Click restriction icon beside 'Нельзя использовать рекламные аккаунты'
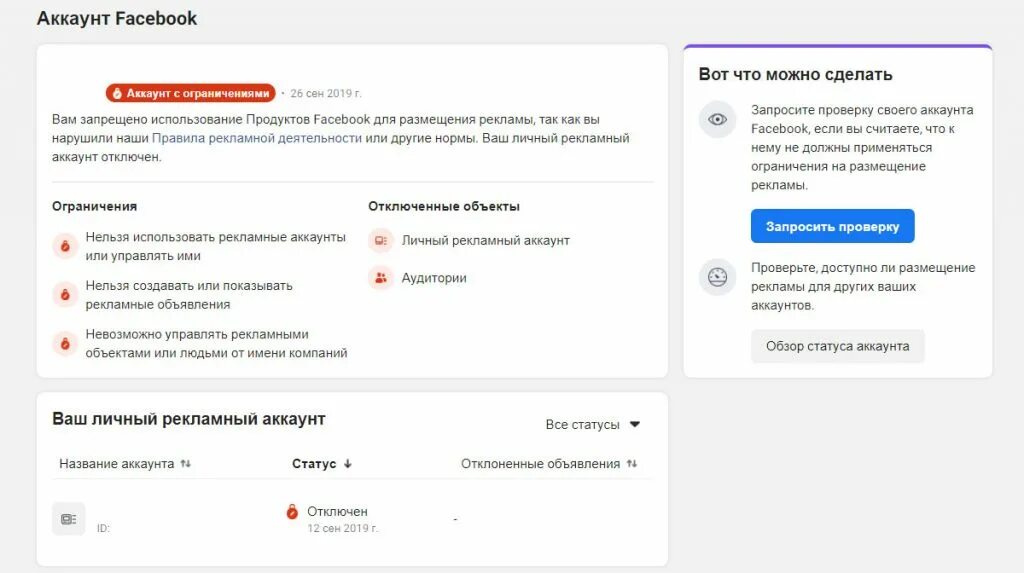This screenshot has height=573, width=1024. pyautogui.click(x=65, y=246)
